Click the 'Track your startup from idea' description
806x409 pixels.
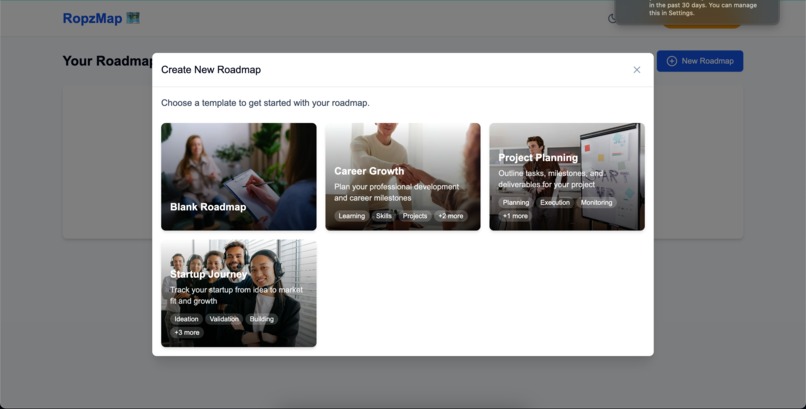click(236, 295)
